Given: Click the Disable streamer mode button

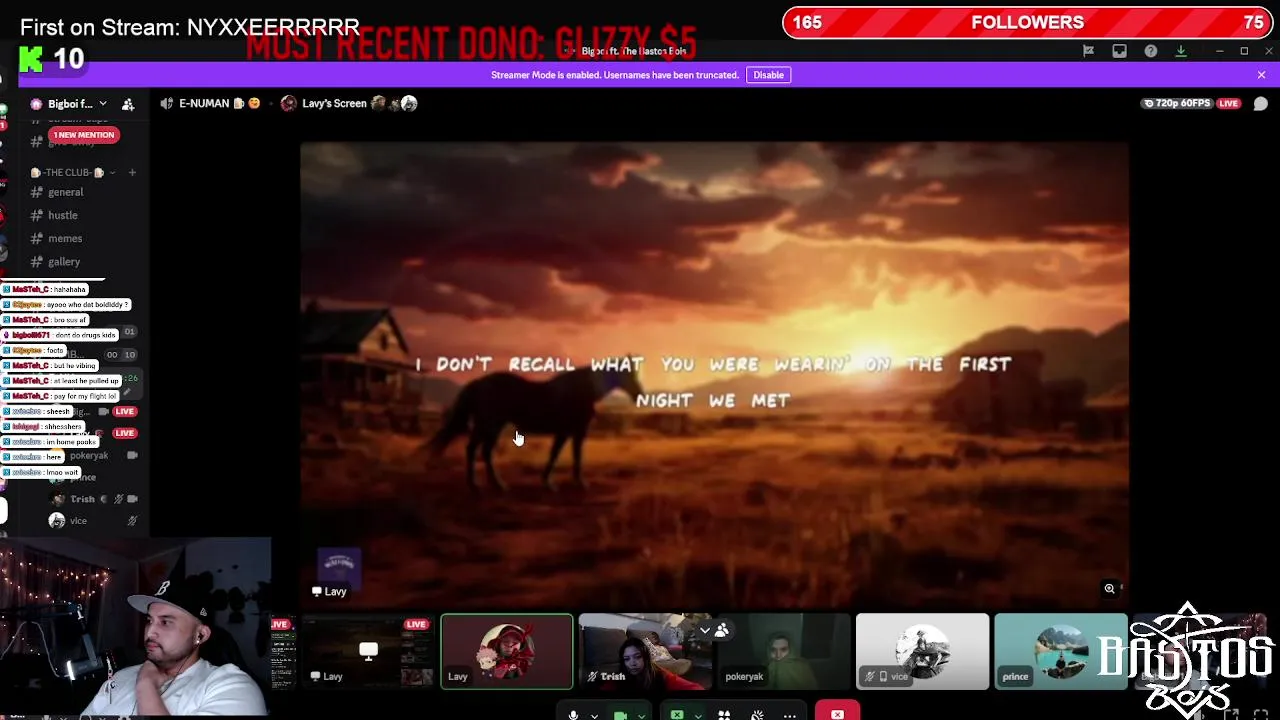Looking at the screenshot, I should [768, 75].
